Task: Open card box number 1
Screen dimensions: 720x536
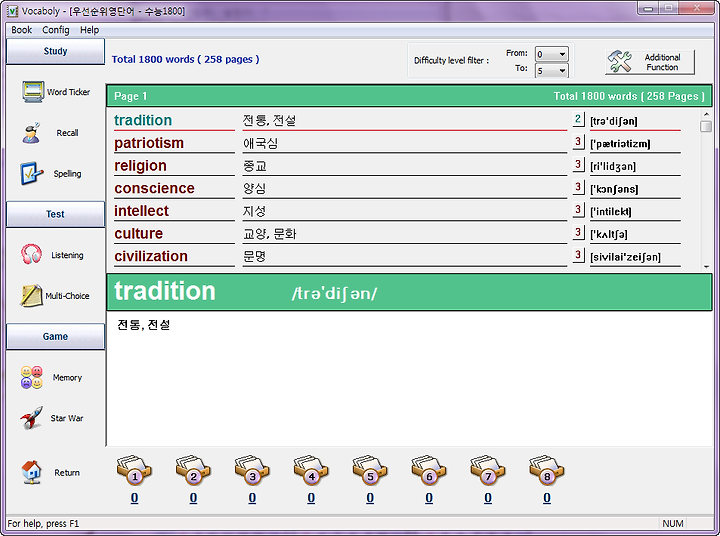Action: (134, 470)
